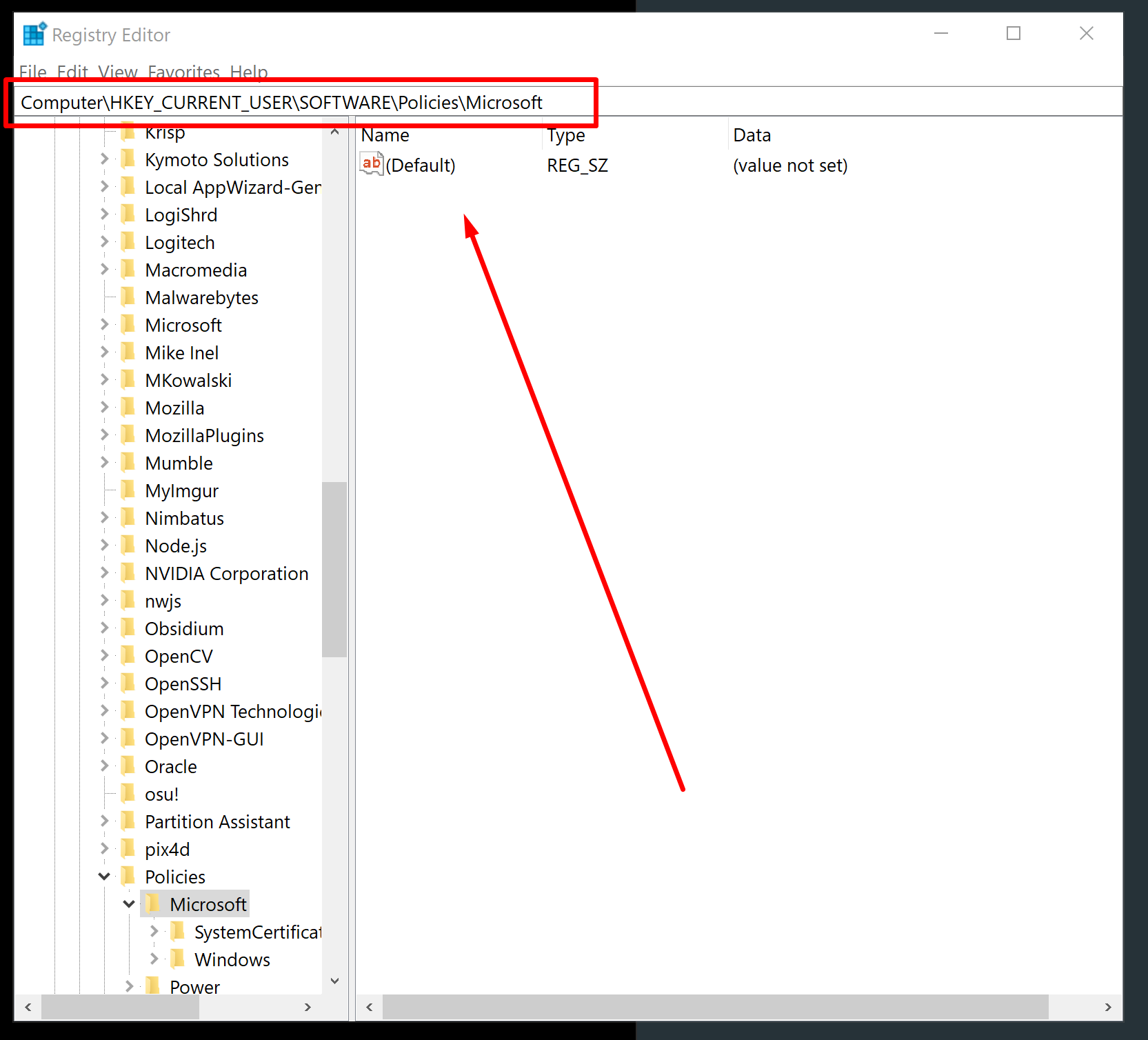Image resolution: width=1148 pixels, height=1040 pixels.
Task: Expand the OpenVPN-GUI key
Action: 104,738
